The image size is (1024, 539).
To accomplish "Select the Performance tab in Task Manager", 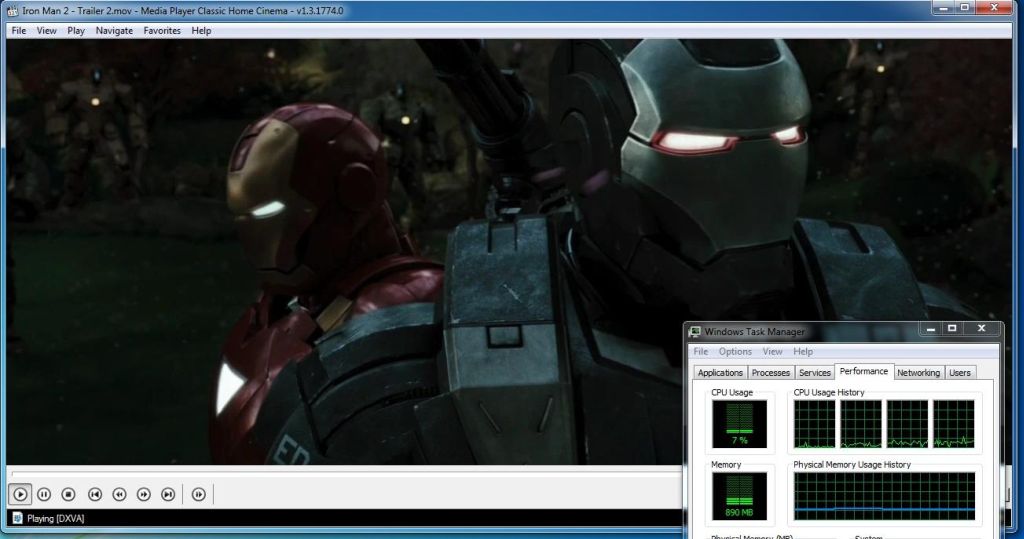I will pos(863,371).
